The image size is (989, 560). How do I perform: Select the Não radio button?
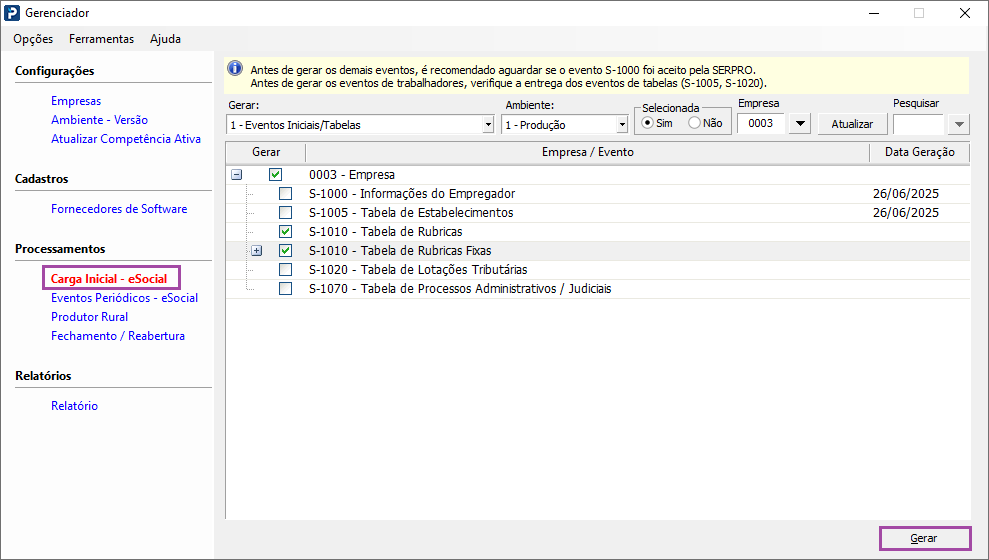(694, 123)
